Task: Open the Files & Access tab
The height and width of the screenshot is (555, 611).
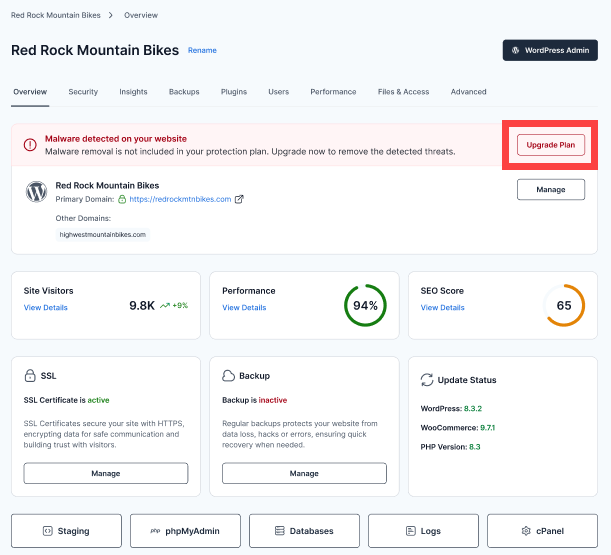Action: tap(403, 92)
